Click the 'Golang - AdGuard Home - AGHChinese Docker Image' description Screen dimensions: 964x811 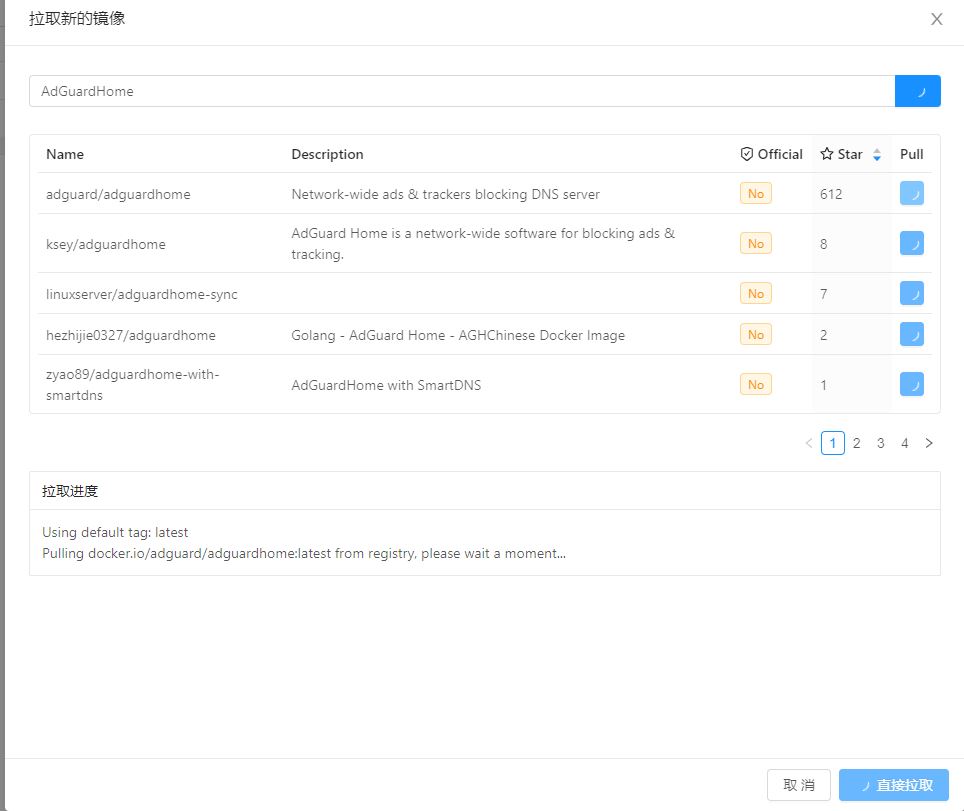[458, 335]
